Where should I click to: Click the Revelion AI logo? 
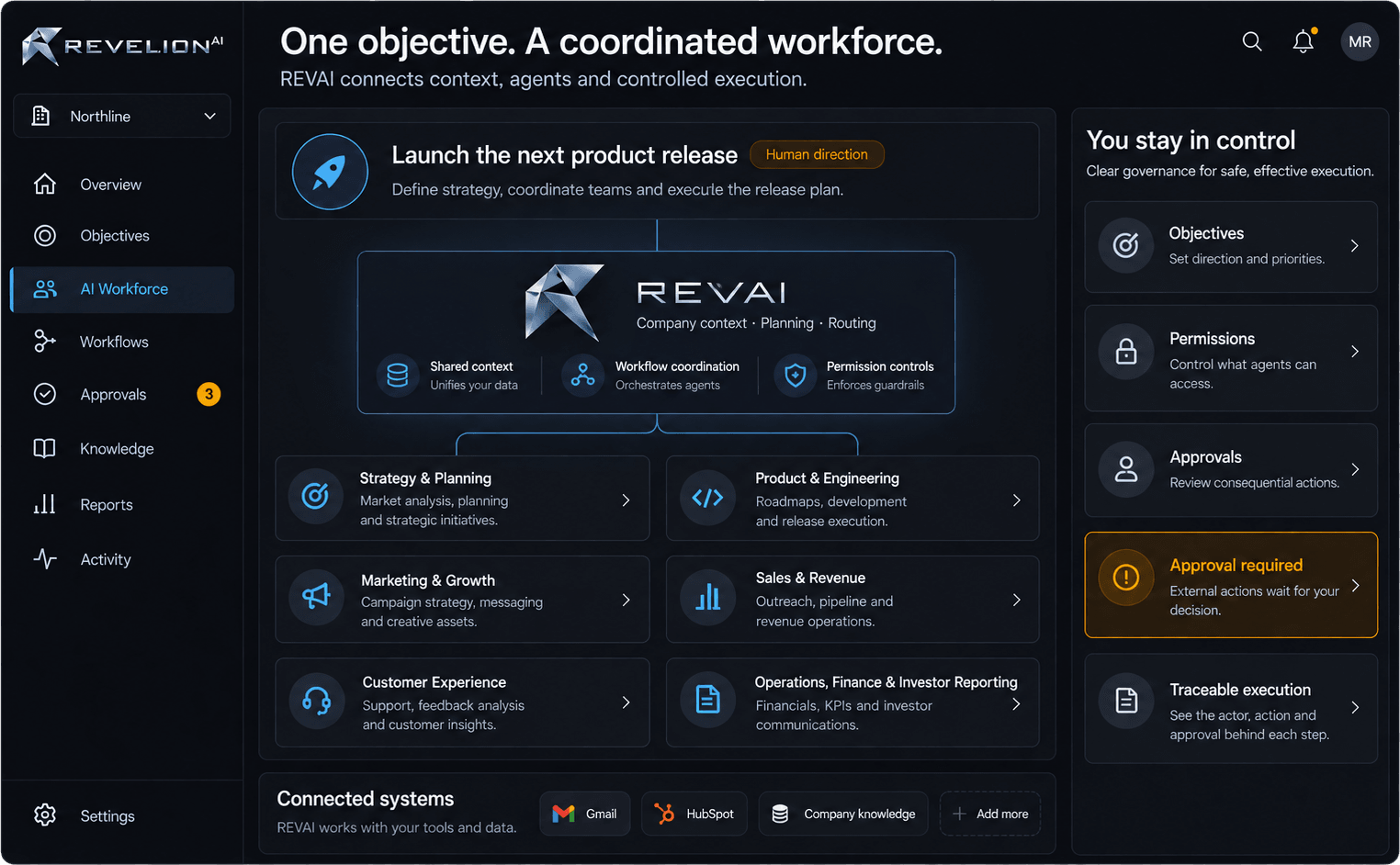pyautogui.click(x=122, y=45)
